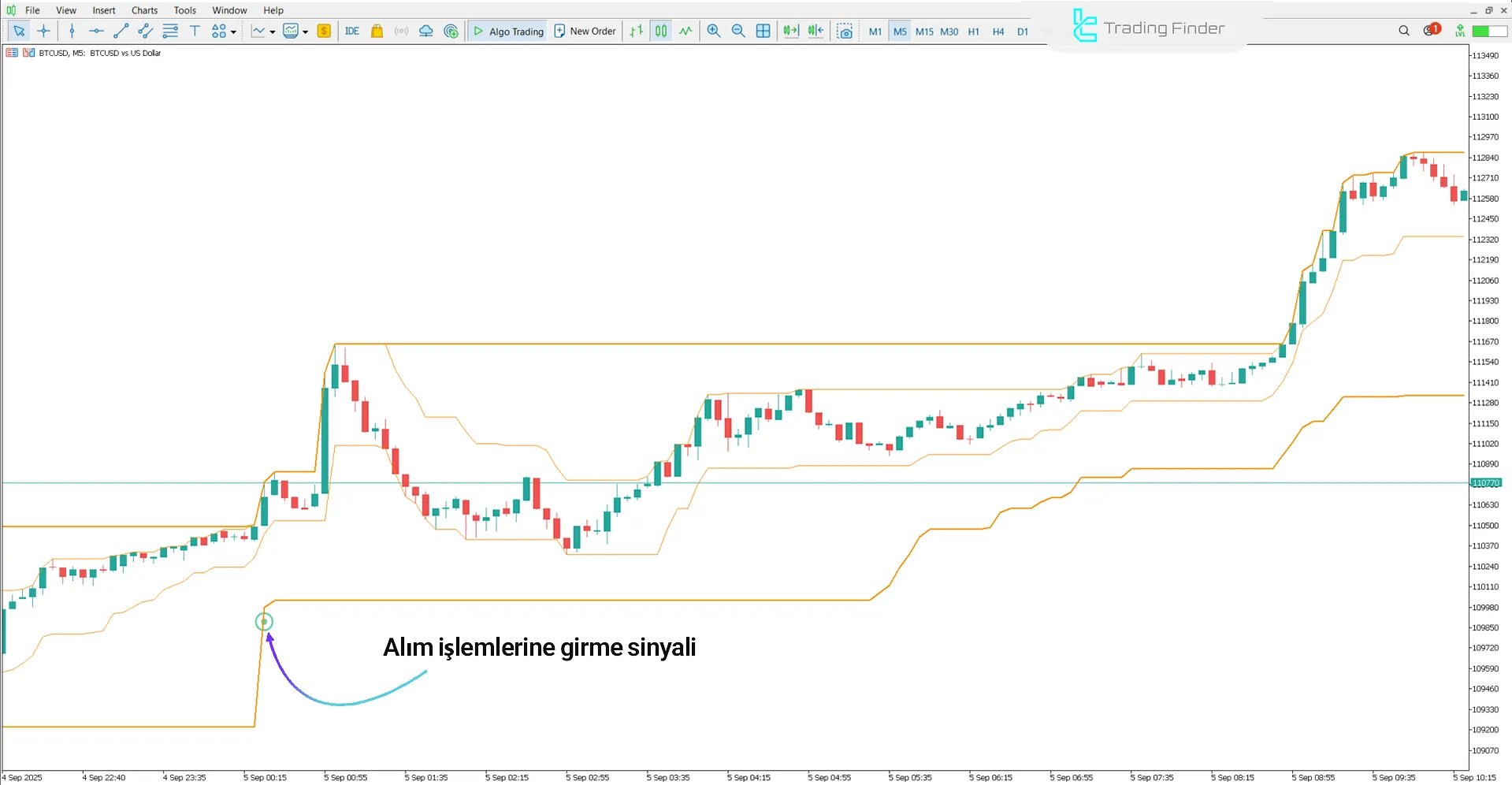Open the chart type dropdown arrow
The height and width of the screenshot is (785, 1512).
[x=273, y=32]
